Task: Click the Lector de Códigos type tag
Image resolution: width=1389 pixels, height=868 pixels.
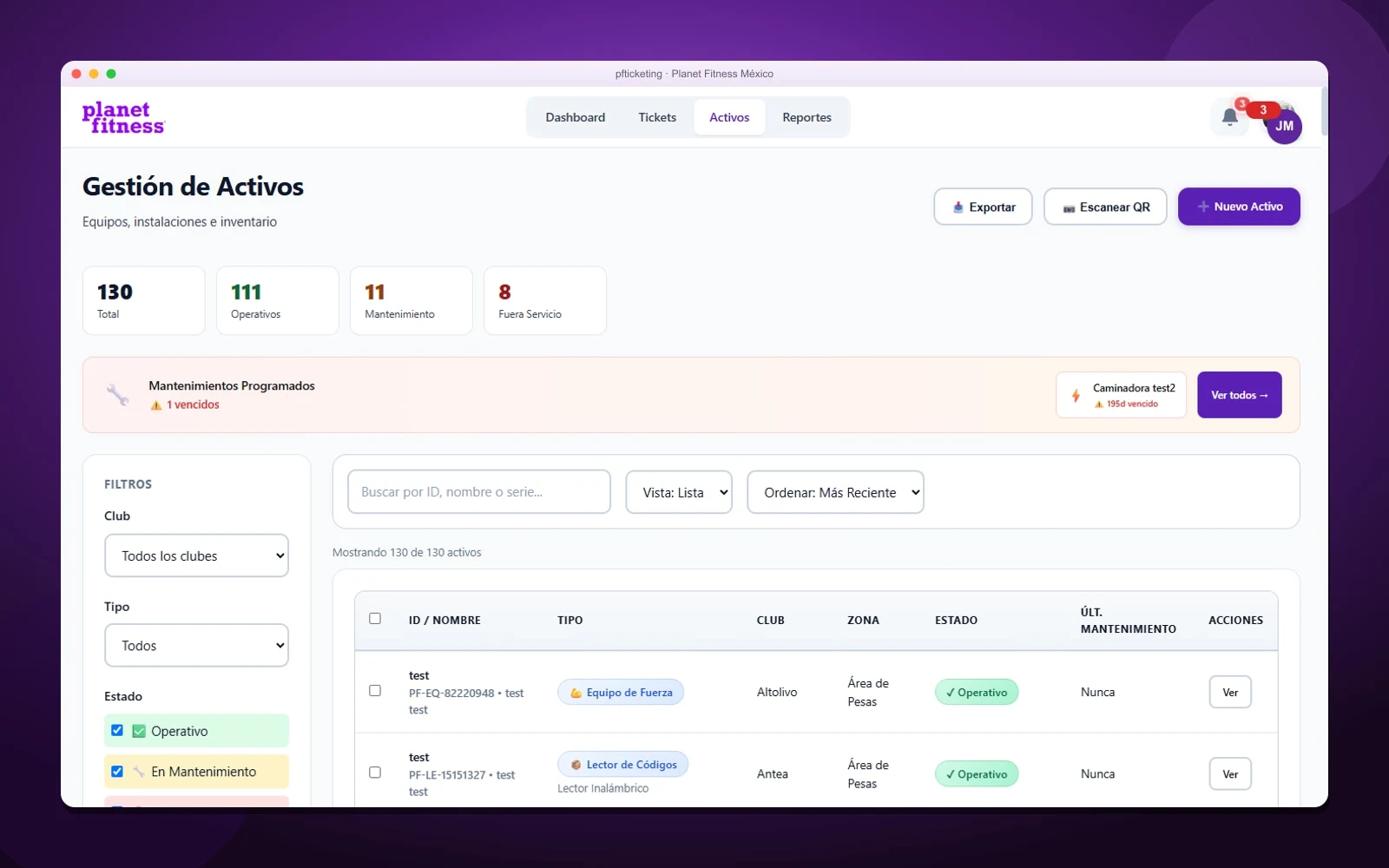Action: 623,764
